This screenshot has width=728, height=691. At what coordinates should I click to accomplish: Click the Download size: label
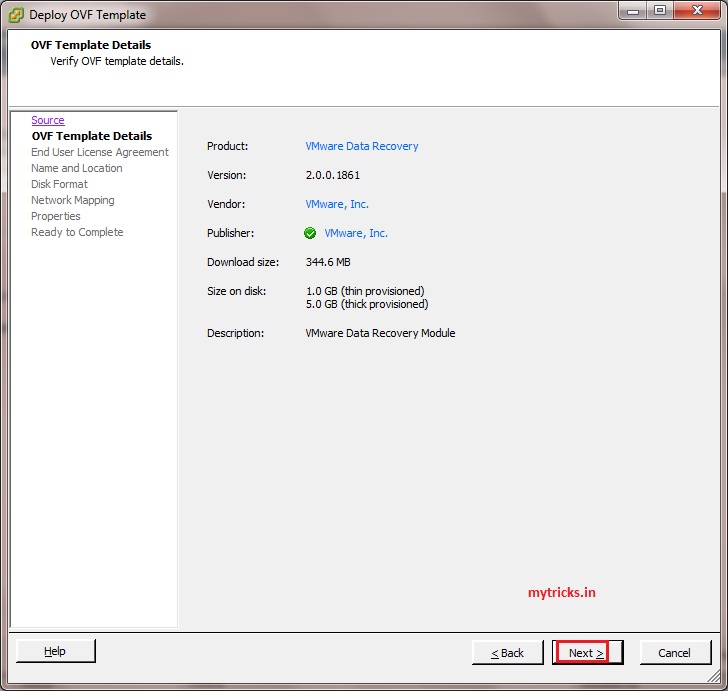pos(243,262)
